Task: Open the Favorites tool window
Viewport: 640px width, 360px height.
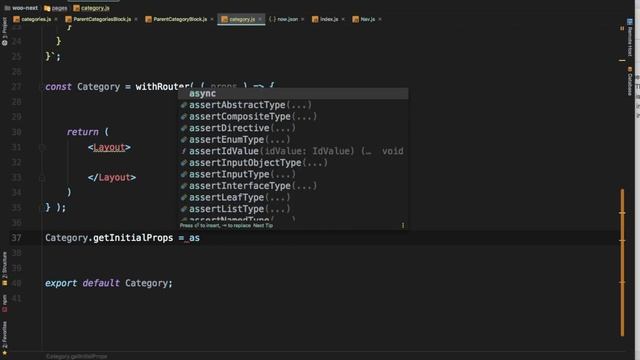Action: pos(4,338)
